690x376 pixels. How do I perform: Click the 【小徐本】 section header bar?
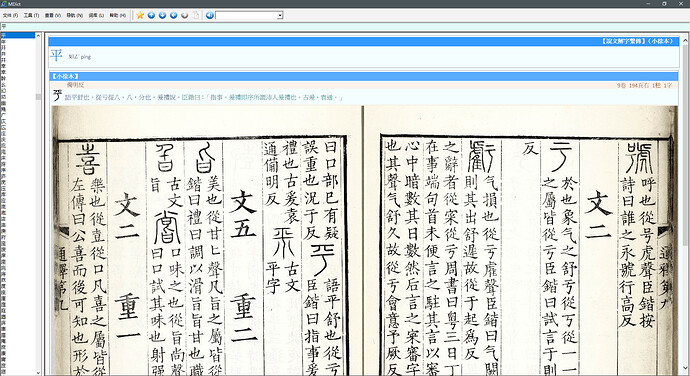pos(363,77)
